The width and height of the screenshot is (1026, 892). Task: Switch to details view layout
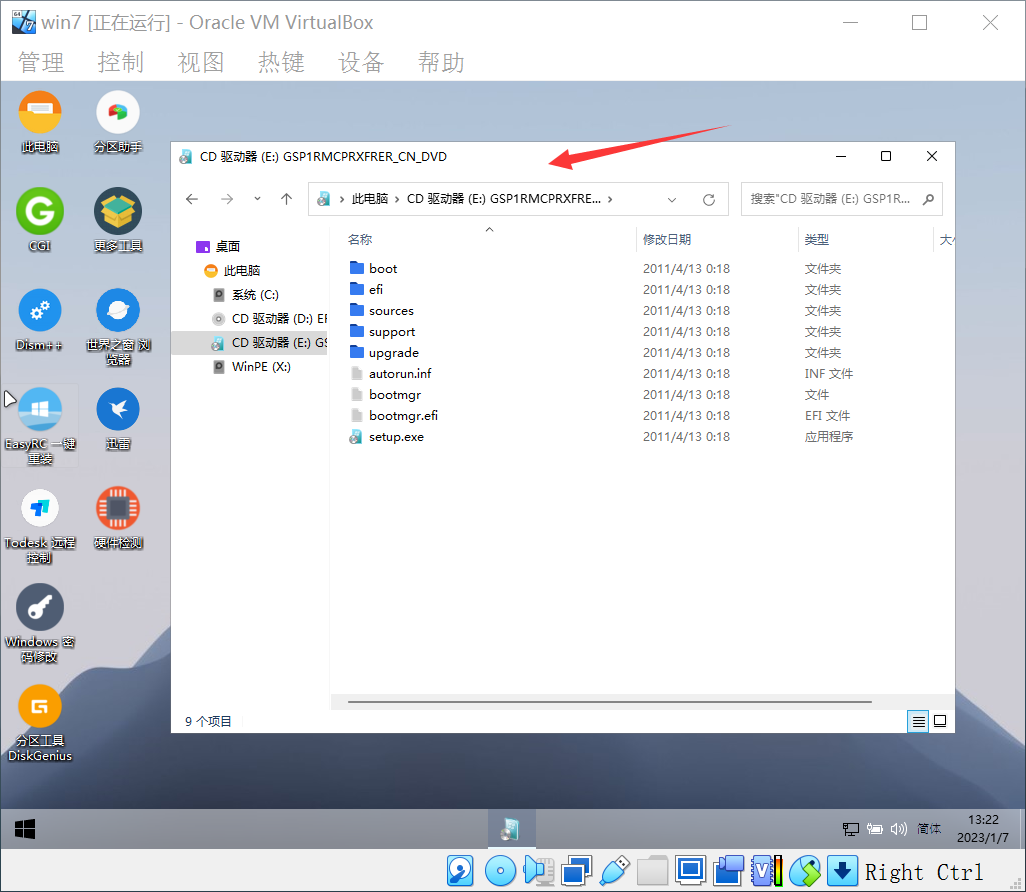[918, 721]
